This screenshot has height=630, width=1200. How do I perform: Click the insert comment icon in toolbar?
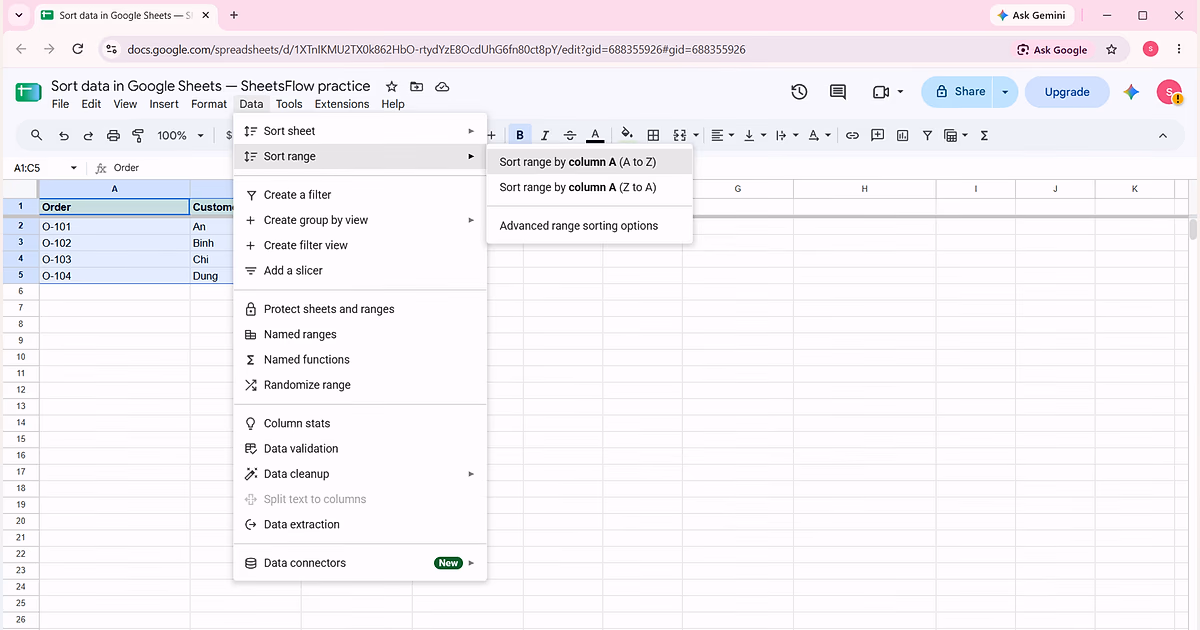[877, 135]
